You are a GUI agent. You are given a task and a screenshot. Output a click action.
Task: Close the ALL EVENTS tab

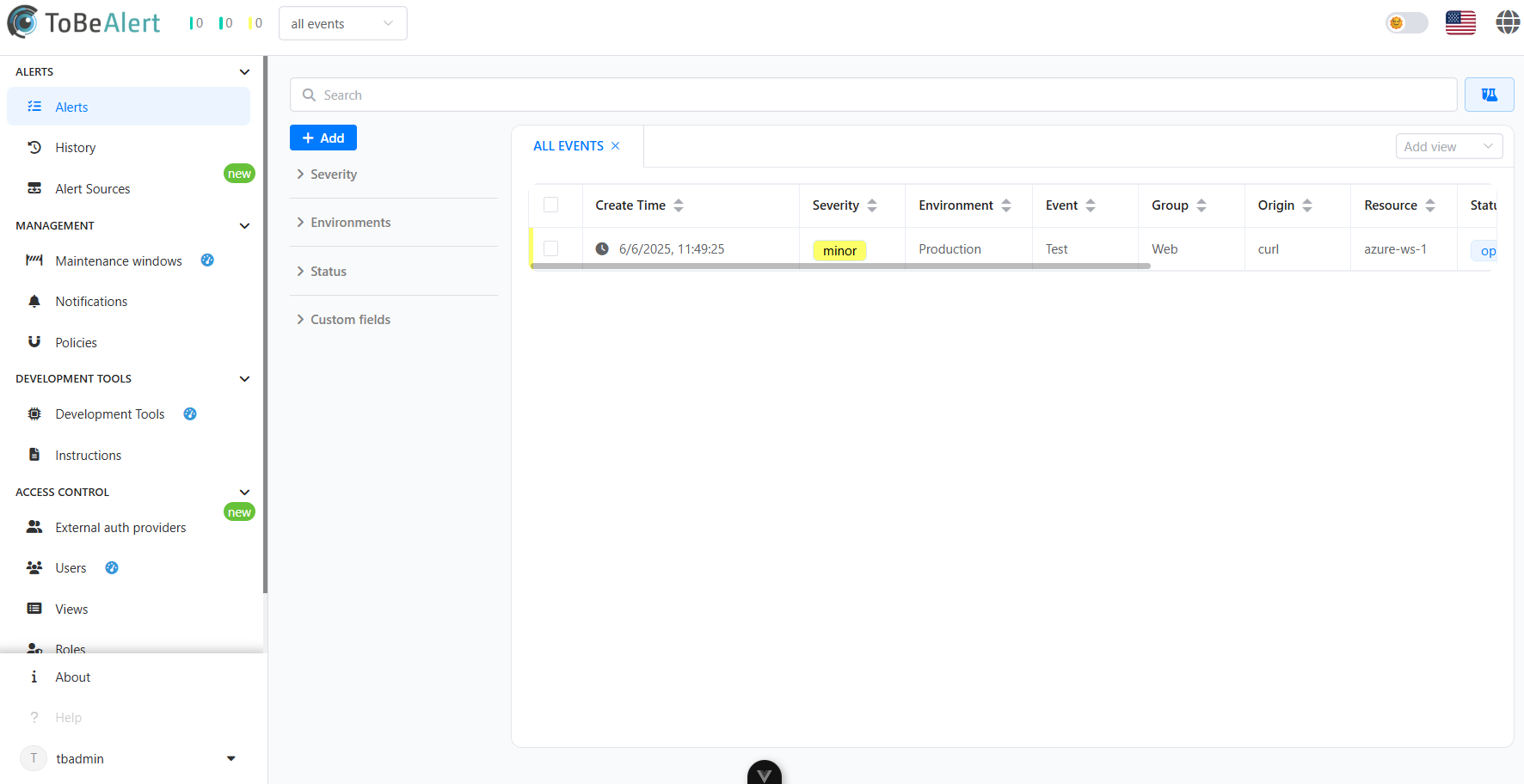(x=616, y=146)
